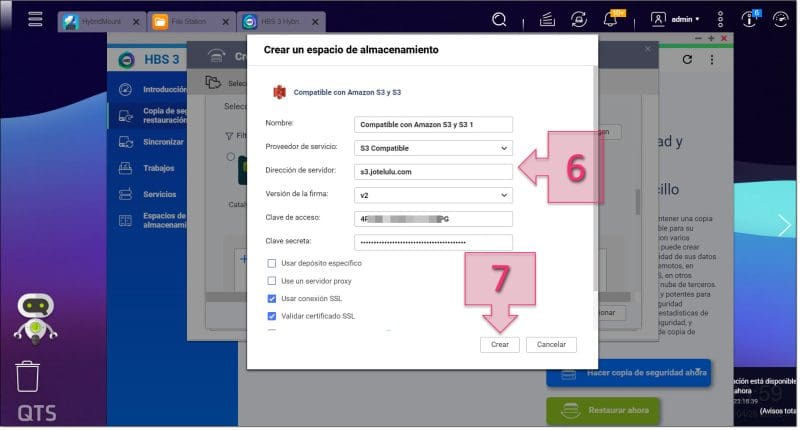
Task: Open the background tasks icon
Action: (x=547, y=19)
